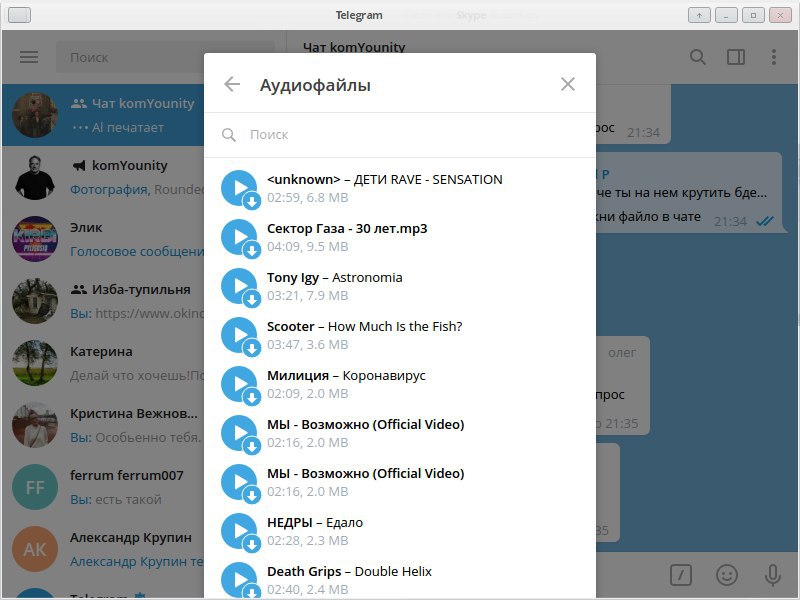Open the Чат komYounity conversation in the list
800x600 pixels.
coord(103,115)
